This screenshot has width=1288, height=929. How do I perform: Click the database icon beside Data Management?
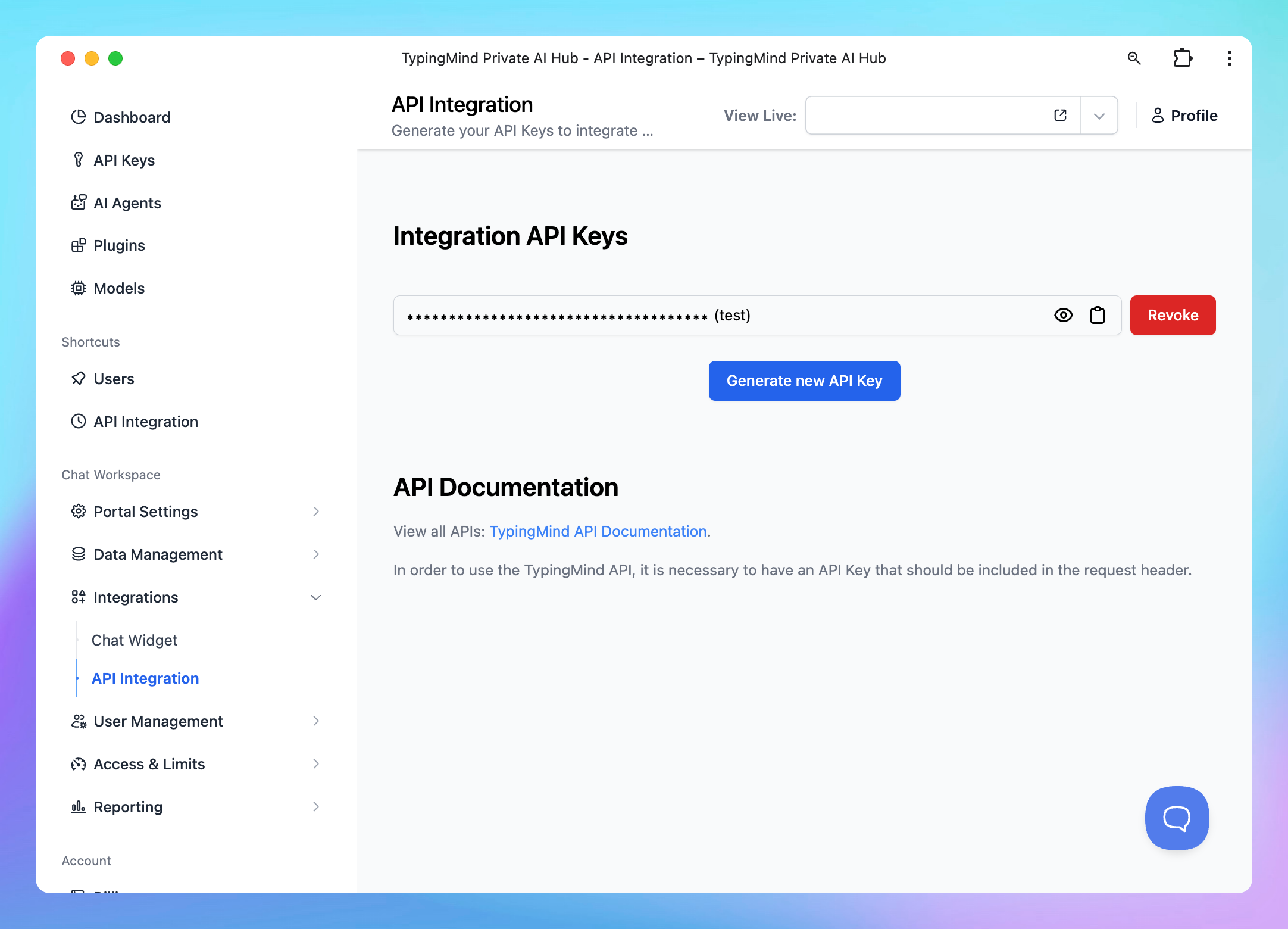coord(79,554)
